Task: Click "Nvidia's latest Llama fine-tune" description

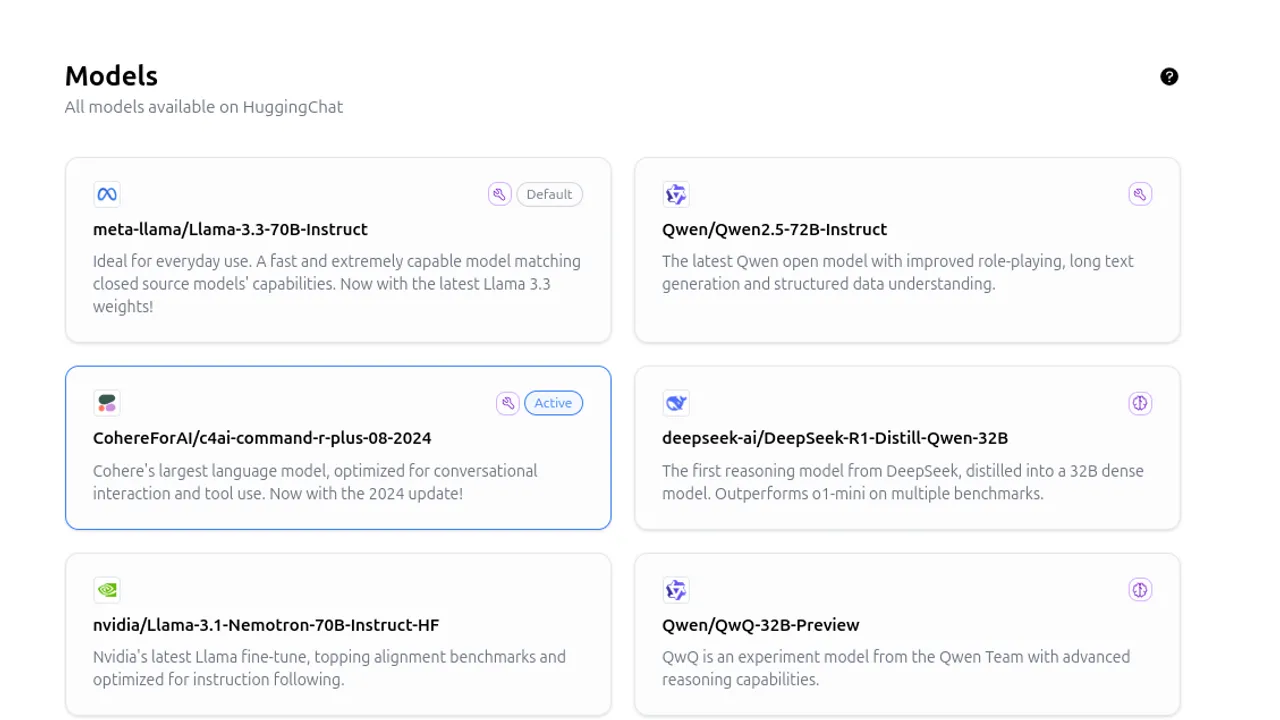Action: pos(329,668)
